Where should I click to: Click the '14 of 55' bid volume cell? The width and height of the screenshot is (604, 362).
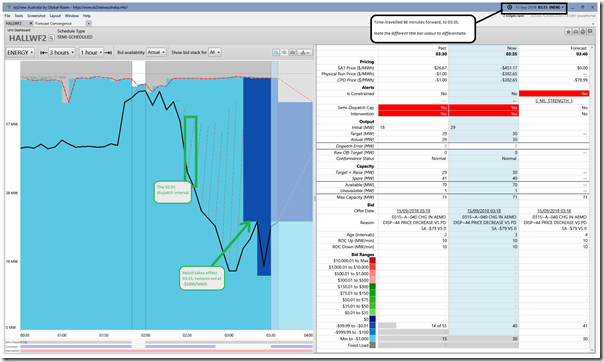click(x=439, y=326)
